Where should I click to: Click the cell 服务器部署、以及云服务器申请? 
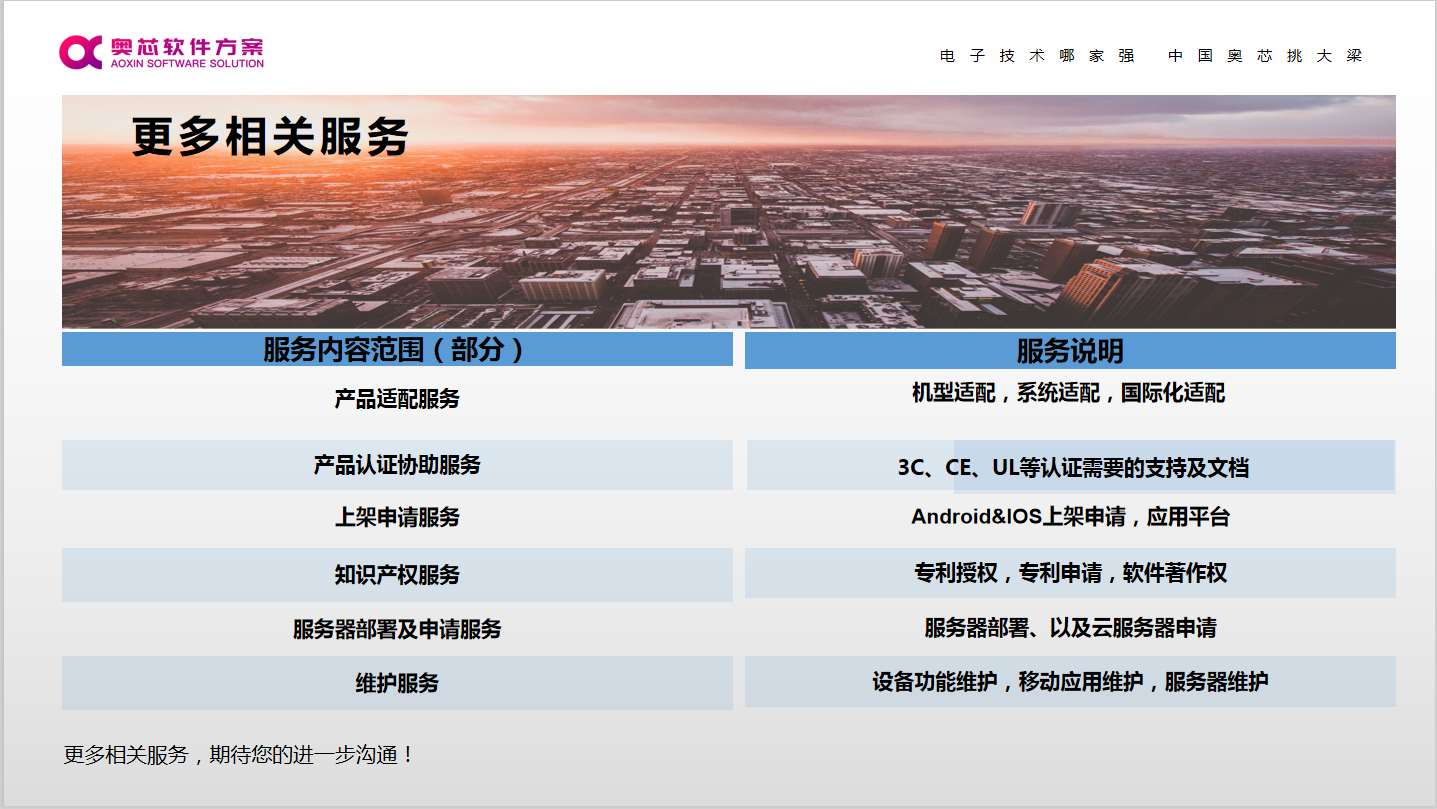point(1070,628)
